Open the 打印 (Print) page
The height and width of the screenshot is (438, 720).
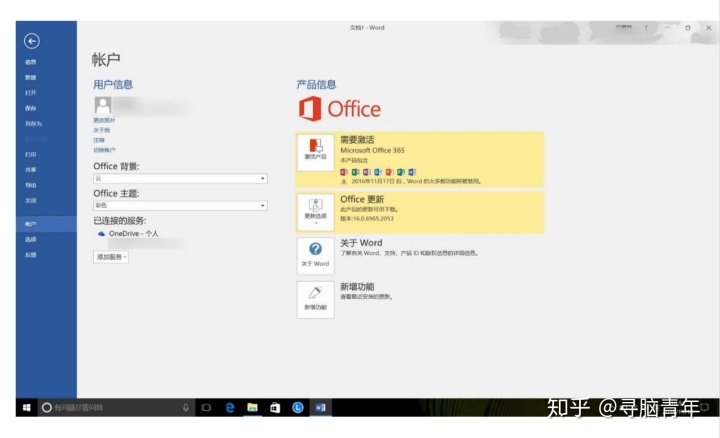[31, 155]
